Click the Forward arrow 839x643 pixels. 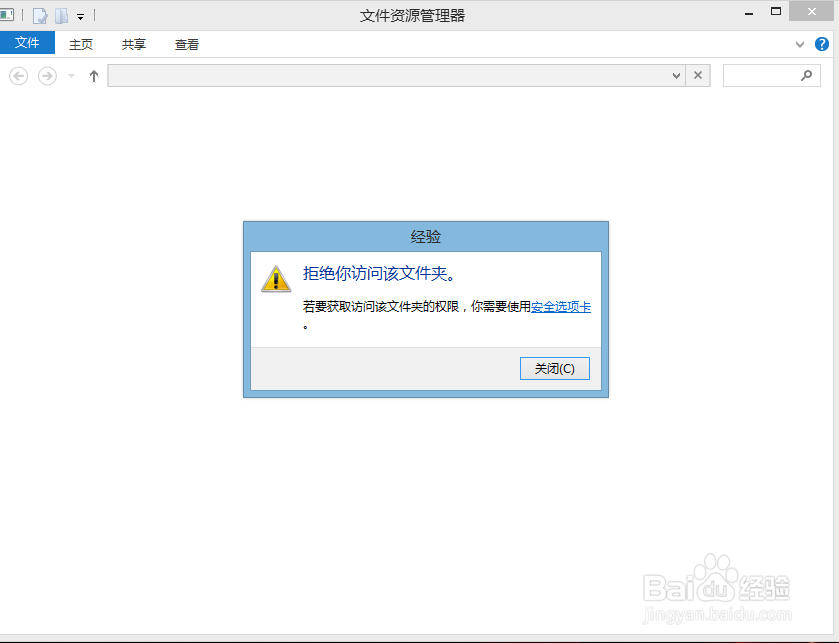click(46, 75)
